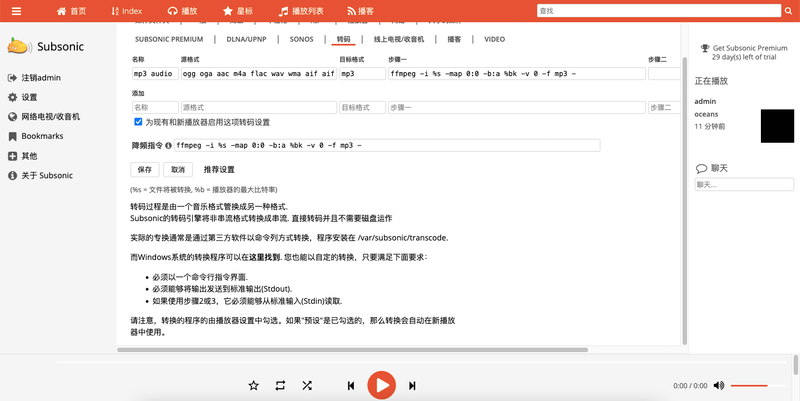This screenshot has width=800, height=401.
Task: Open 其他 in sidebar
Action: tap(22, 156)
